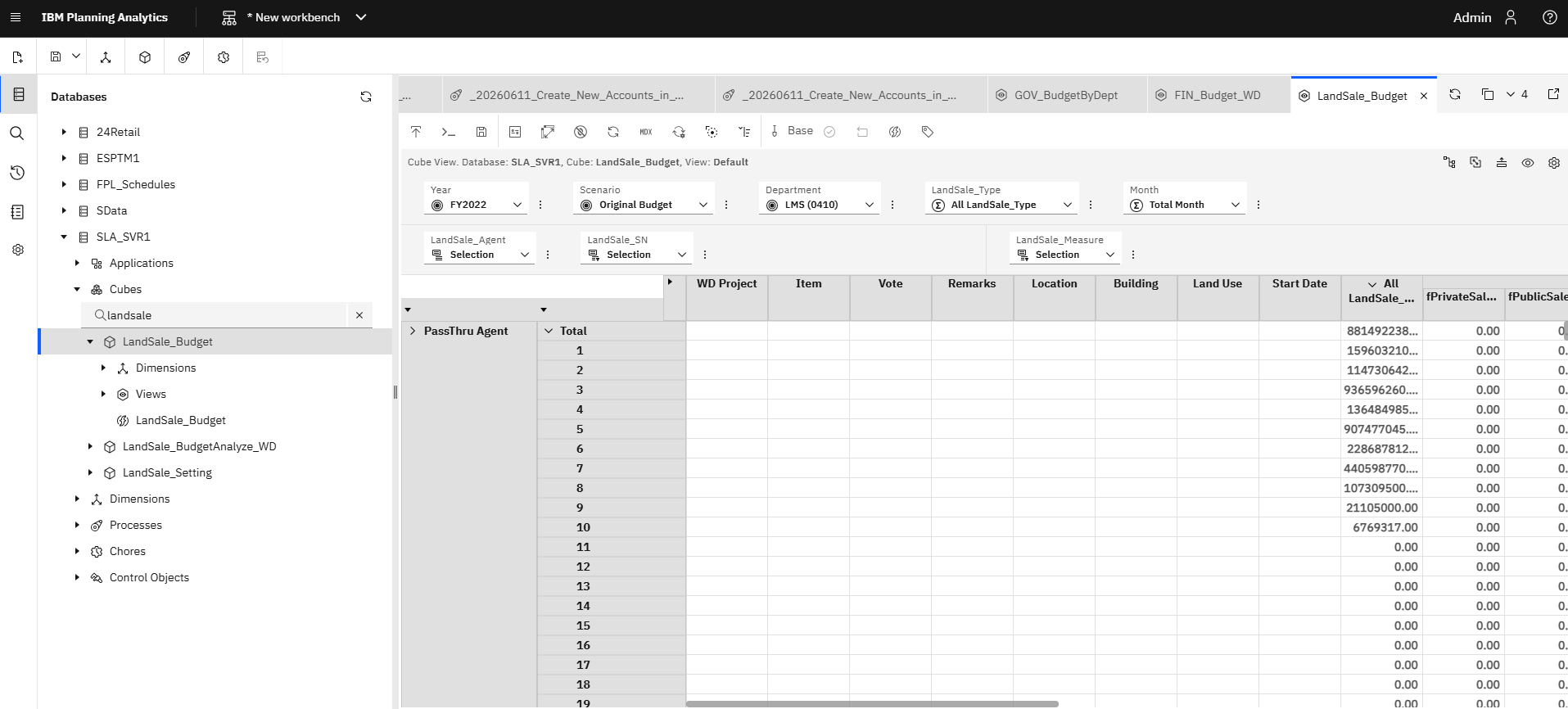The image size is (1568, 709).
Task: Expand Dimensions under LandSale_Budget cube
Action: coord(103,368)
